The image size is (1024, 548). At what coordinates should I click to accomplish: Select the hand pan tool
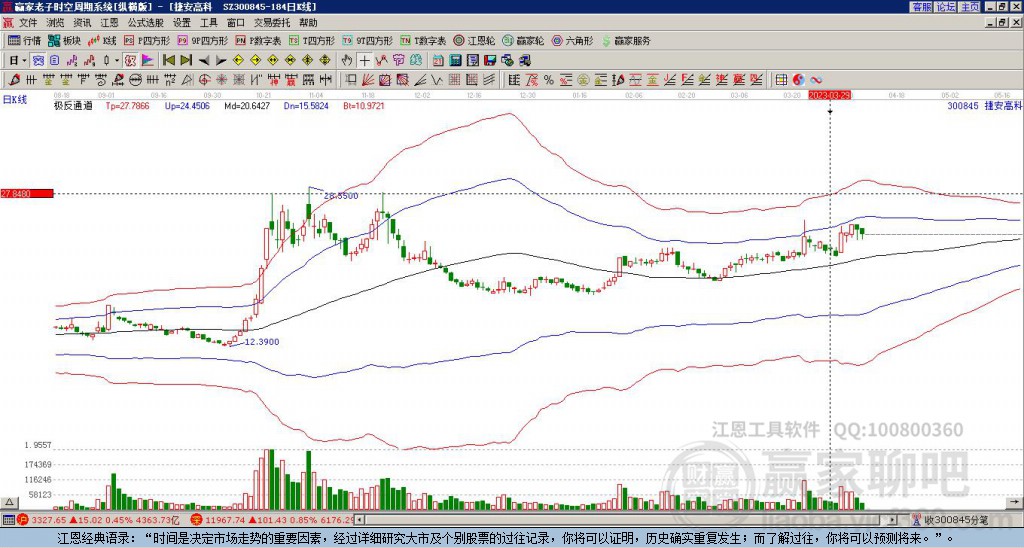coord(347,61)
